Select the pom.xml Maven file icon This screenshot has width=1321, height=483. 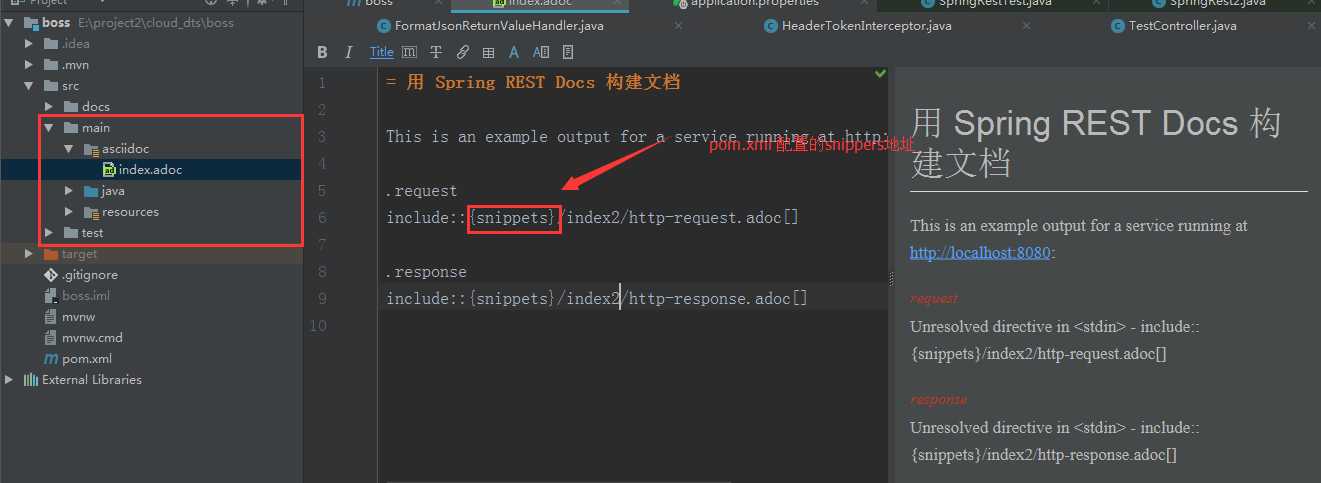(x=52, y=359)
